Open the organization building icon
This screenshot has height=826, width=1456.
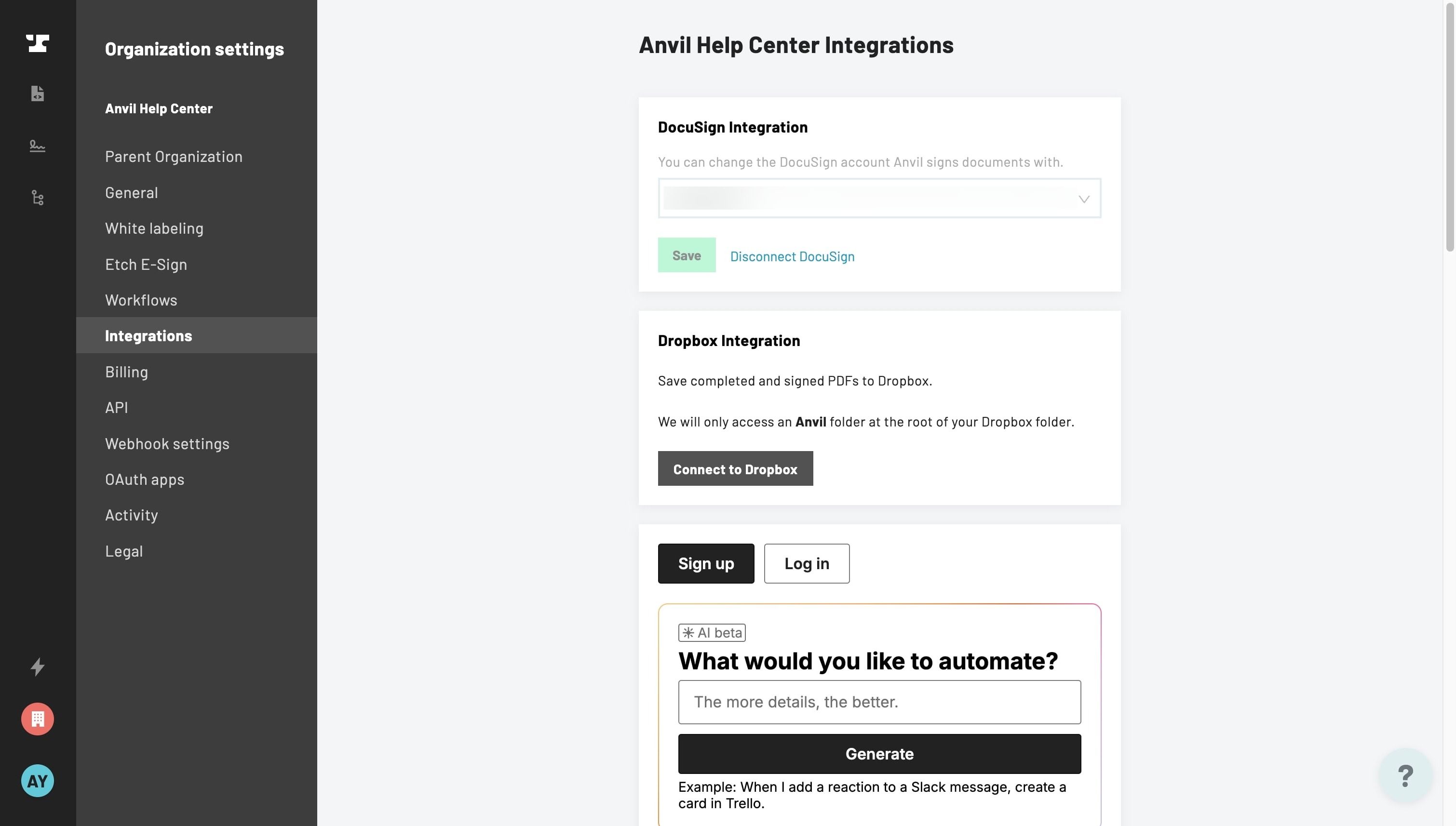coord(38,719)
